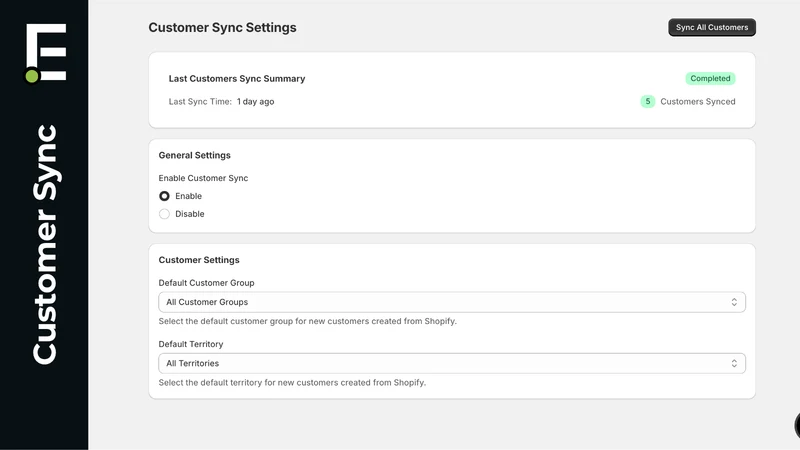Open the Default Territory dropdown
800x450 pixels.
452,363
